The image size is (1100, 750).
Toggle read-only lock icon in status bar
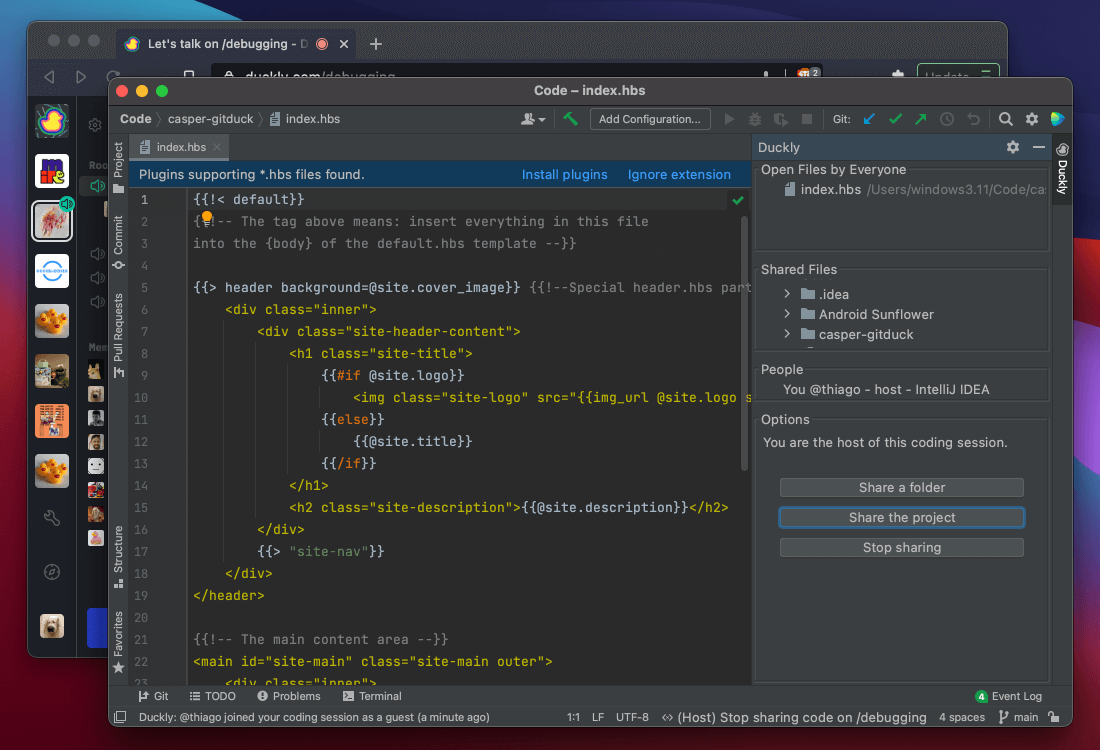coord(1054,717)
